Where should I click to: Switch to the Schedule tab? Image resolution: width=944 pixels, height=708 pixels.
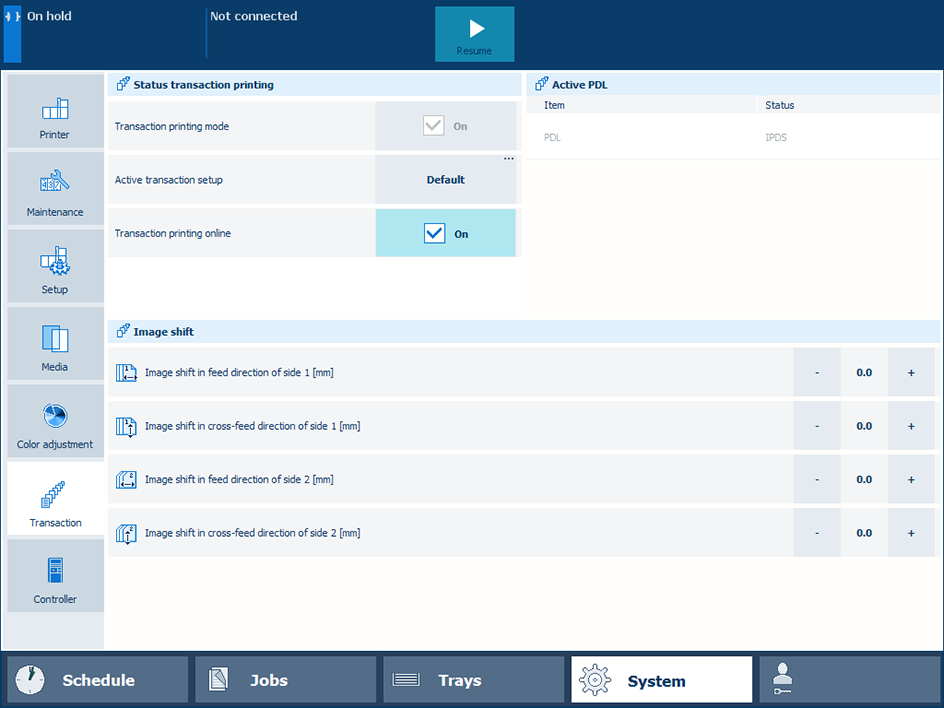pos(97,680)
